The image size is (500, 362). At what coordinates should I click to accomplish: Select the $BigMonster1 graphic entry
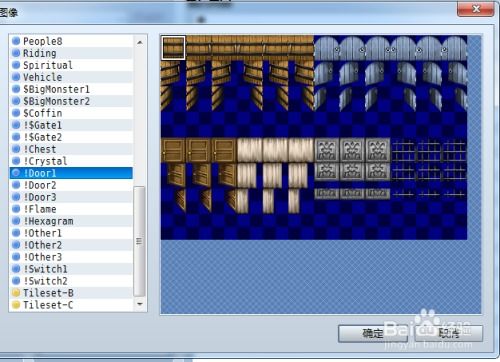71,89
